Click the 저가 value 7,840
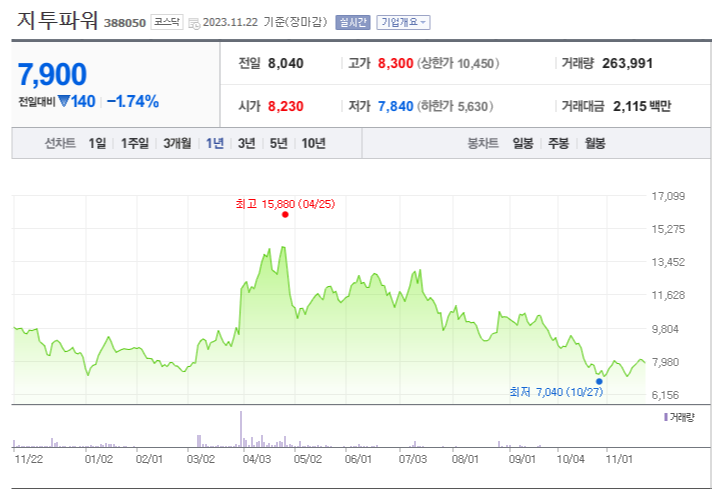 tap(396, 106)
